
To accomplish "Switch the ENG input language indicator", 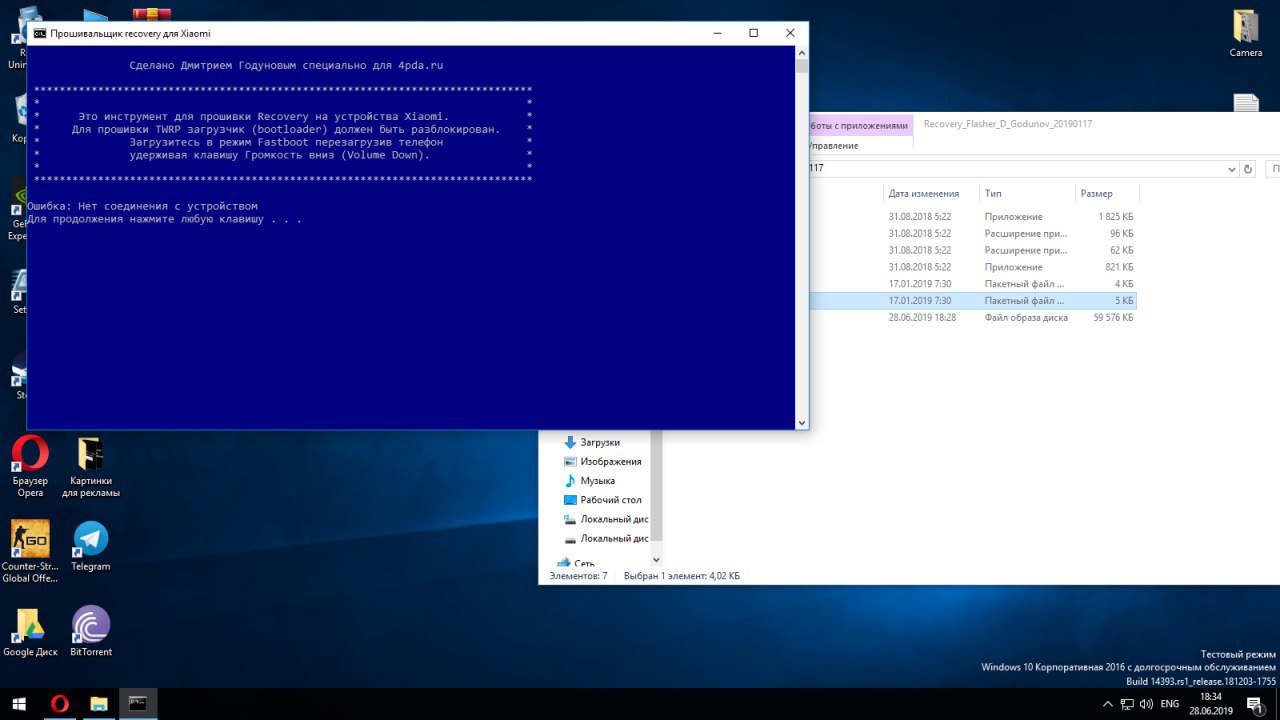I will [1169, 704].
